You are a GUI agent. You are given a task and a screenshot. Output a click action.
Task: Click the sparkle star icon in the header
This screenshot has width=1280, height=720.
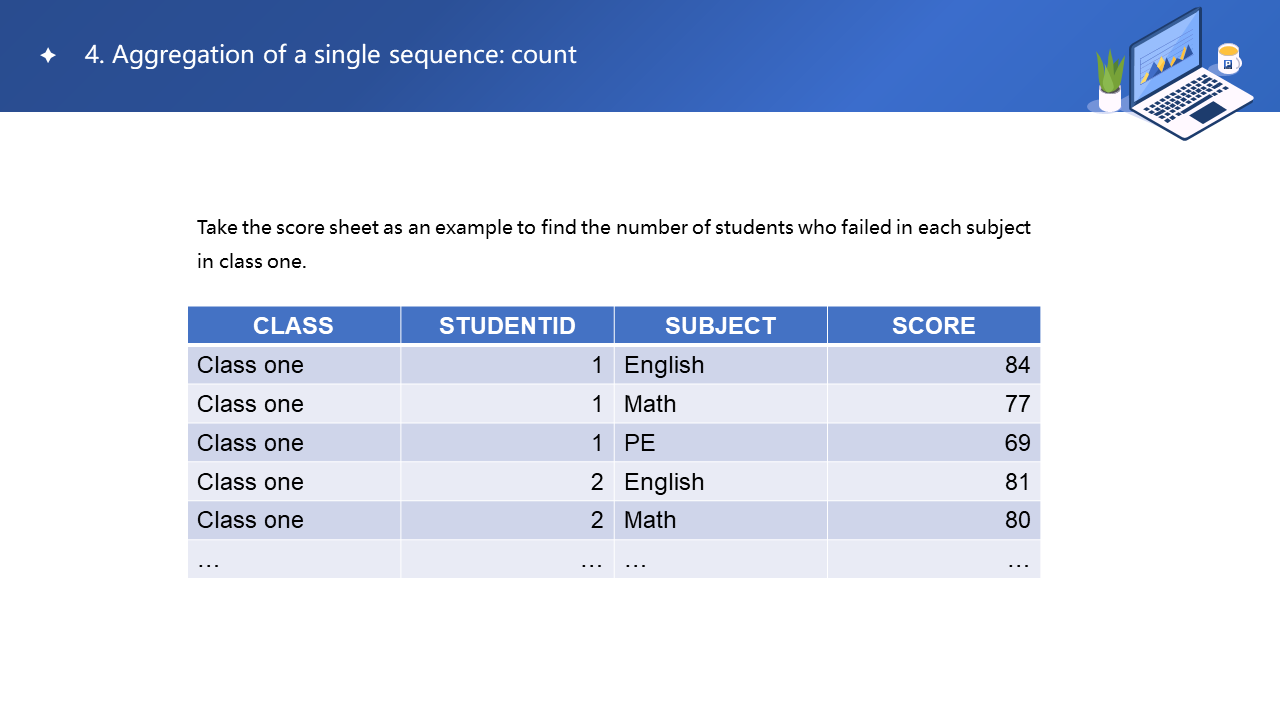click(x=48, y=56)
